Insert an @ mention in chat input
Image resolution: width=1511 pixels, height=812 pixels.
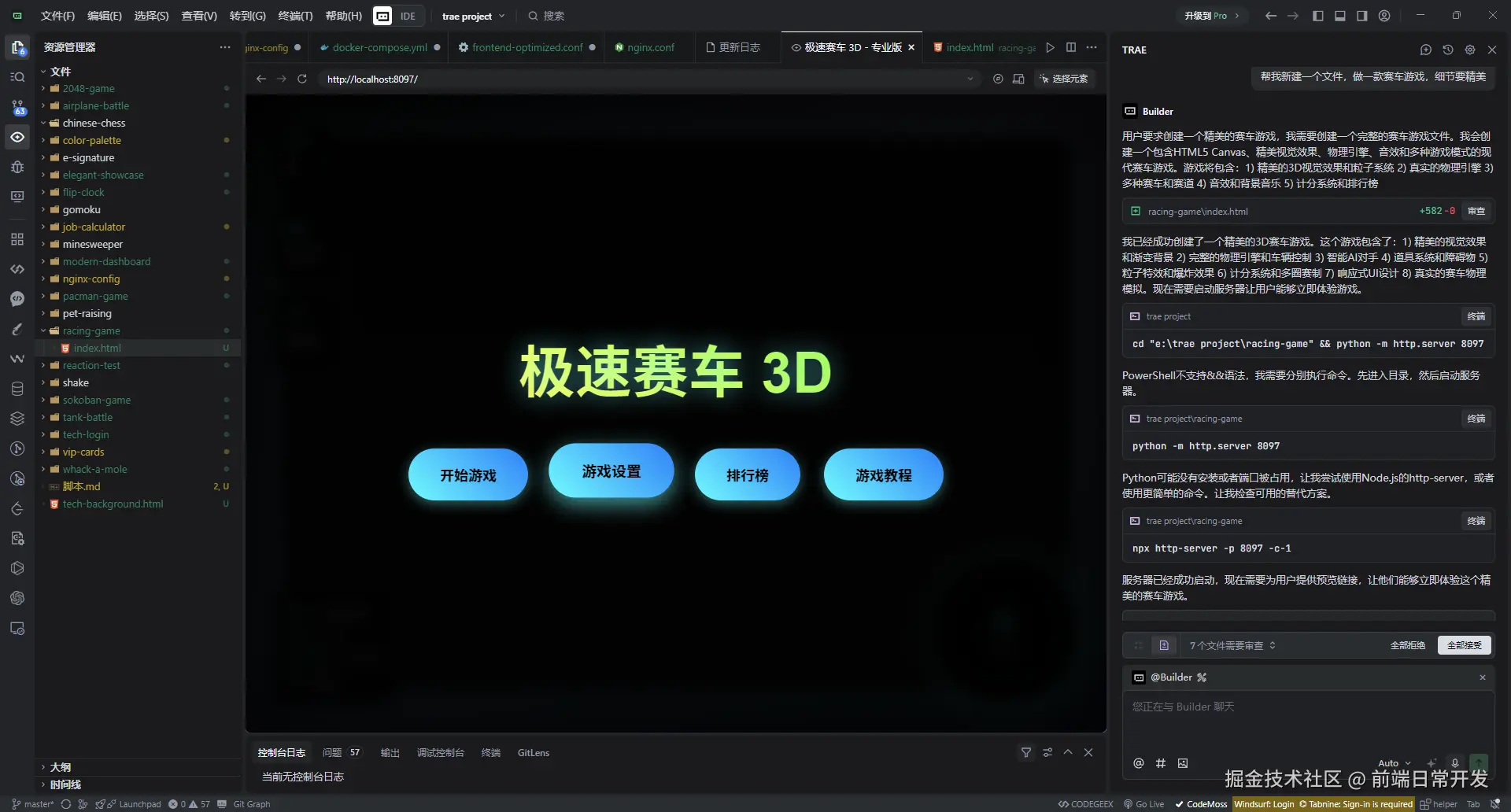click(x=1139, y=763)
